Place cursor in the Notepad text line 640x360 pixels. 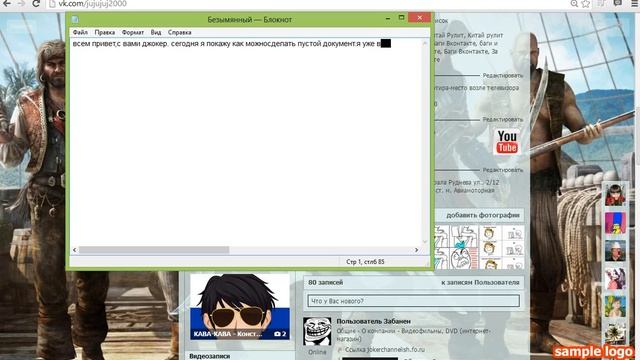[227, 44]
